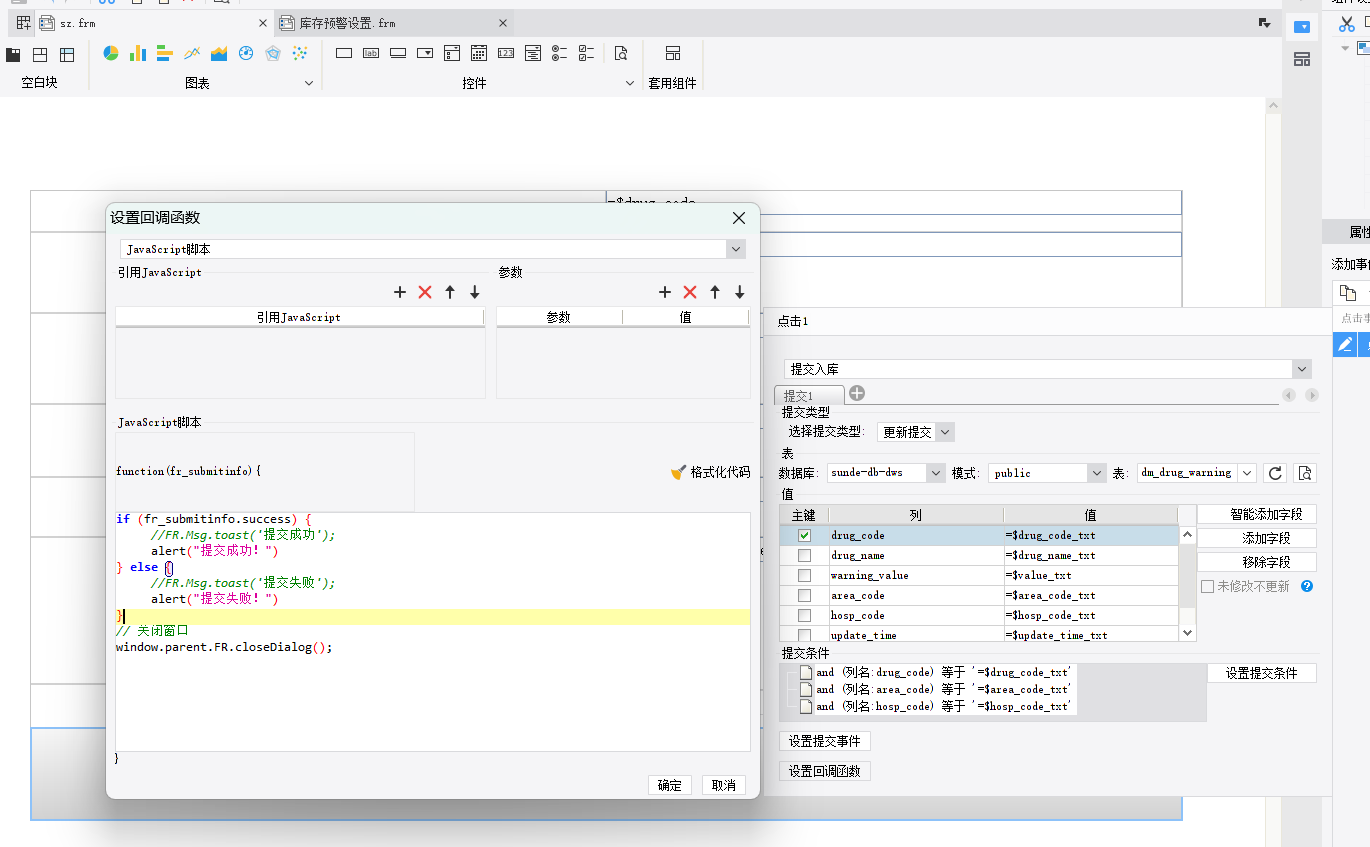The image size is (1370, 847).
Task: Insert a column bar chart
Action: pyautogui.click(x=138, y=53)
